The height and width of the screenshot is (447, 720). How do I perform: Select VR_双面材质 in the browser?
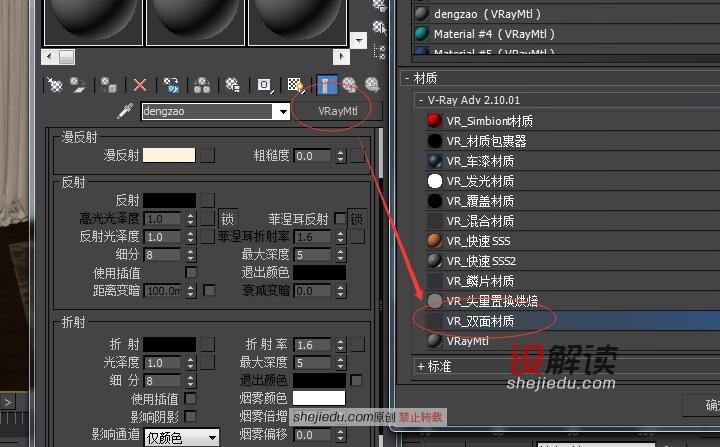point(480,321)
